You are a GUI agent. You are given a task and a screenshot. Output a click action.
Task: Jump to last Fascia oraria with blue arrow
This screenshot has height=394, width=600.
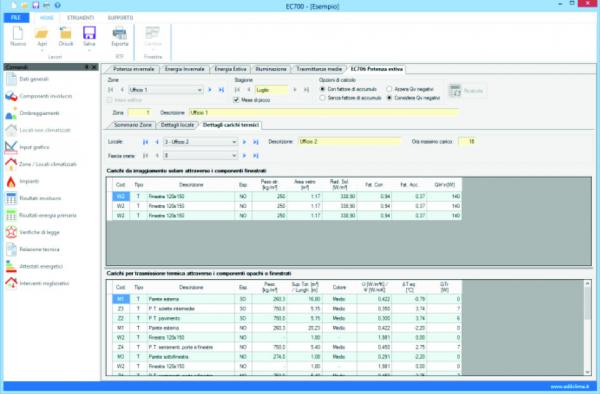[x=256, y=156]
